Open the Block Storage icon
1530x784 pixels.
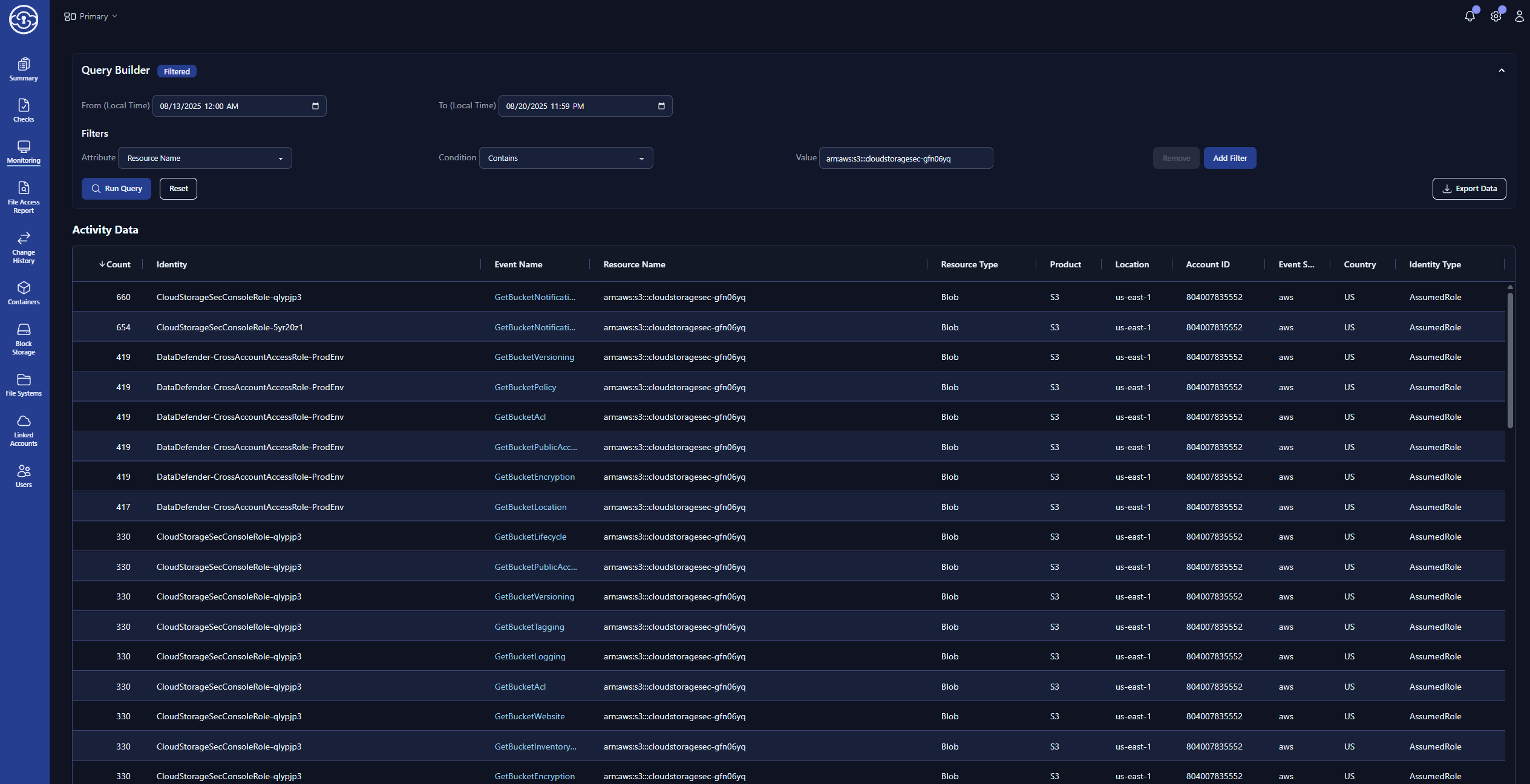click(24, 329)
